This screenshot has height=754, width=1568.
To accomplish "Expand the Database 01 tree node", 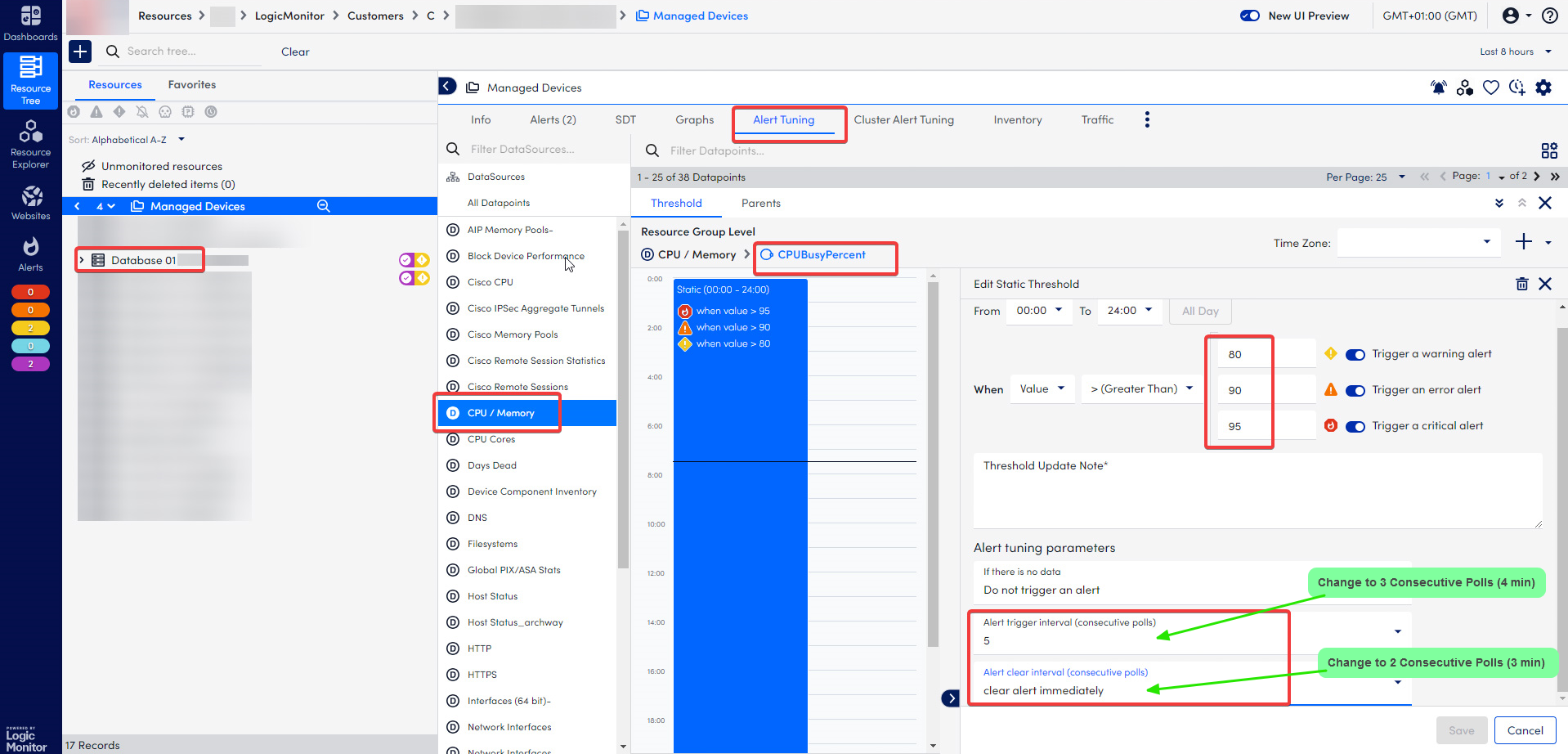I will pos(82,260).
